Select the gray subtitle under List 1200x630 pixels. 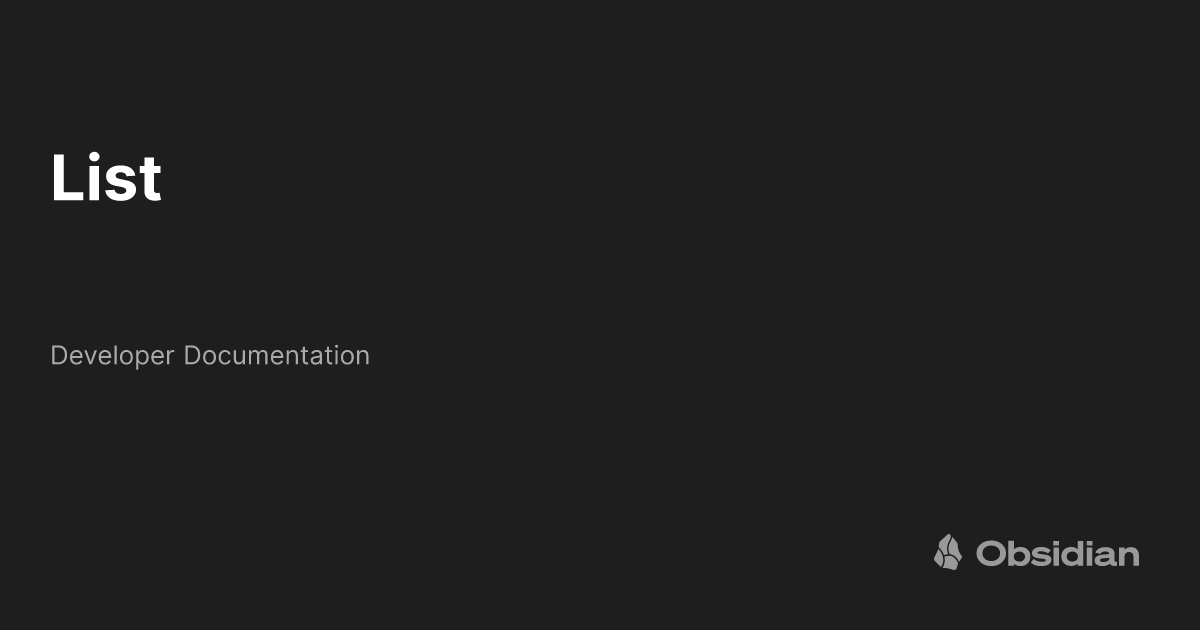(x=210, y=355)
